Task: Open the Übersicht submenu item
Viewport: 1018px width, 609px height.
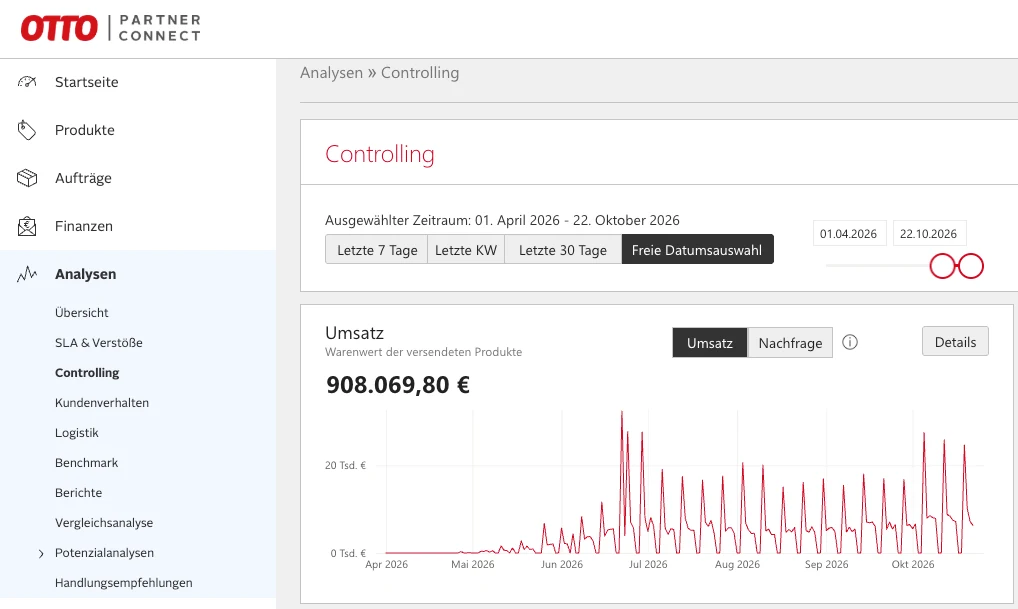Action: (x=82, y=312)
